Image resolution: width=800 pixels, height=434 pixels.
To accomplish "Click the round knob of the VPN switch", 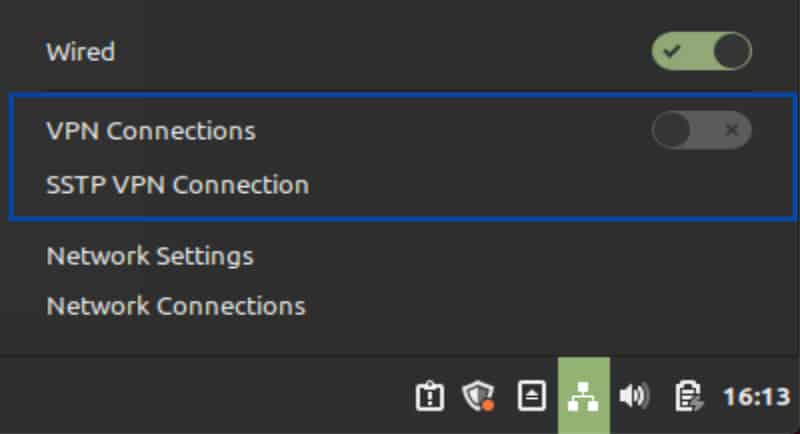I will click(671, 130).
